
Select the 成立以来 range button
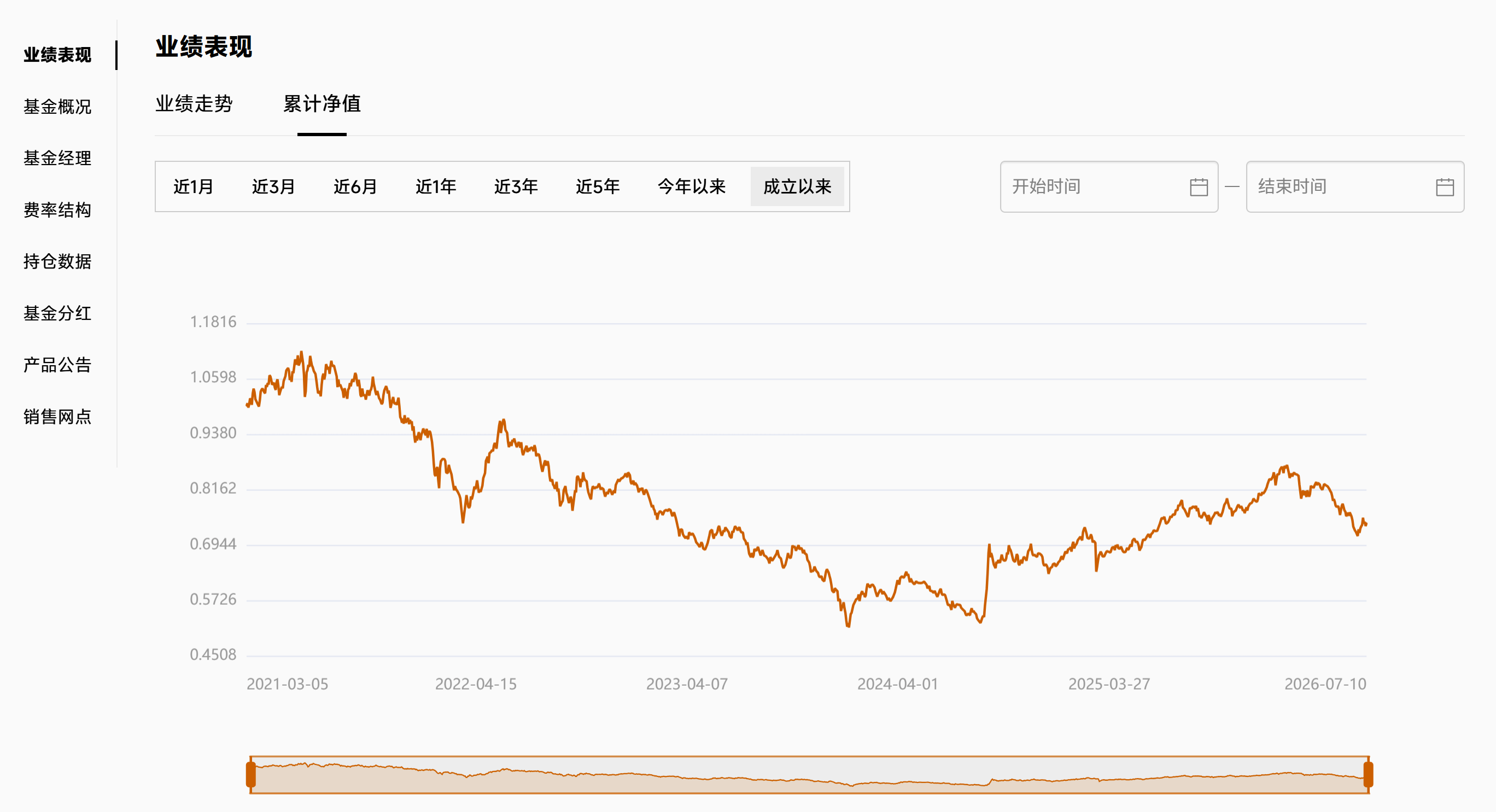tap(797, 186)
